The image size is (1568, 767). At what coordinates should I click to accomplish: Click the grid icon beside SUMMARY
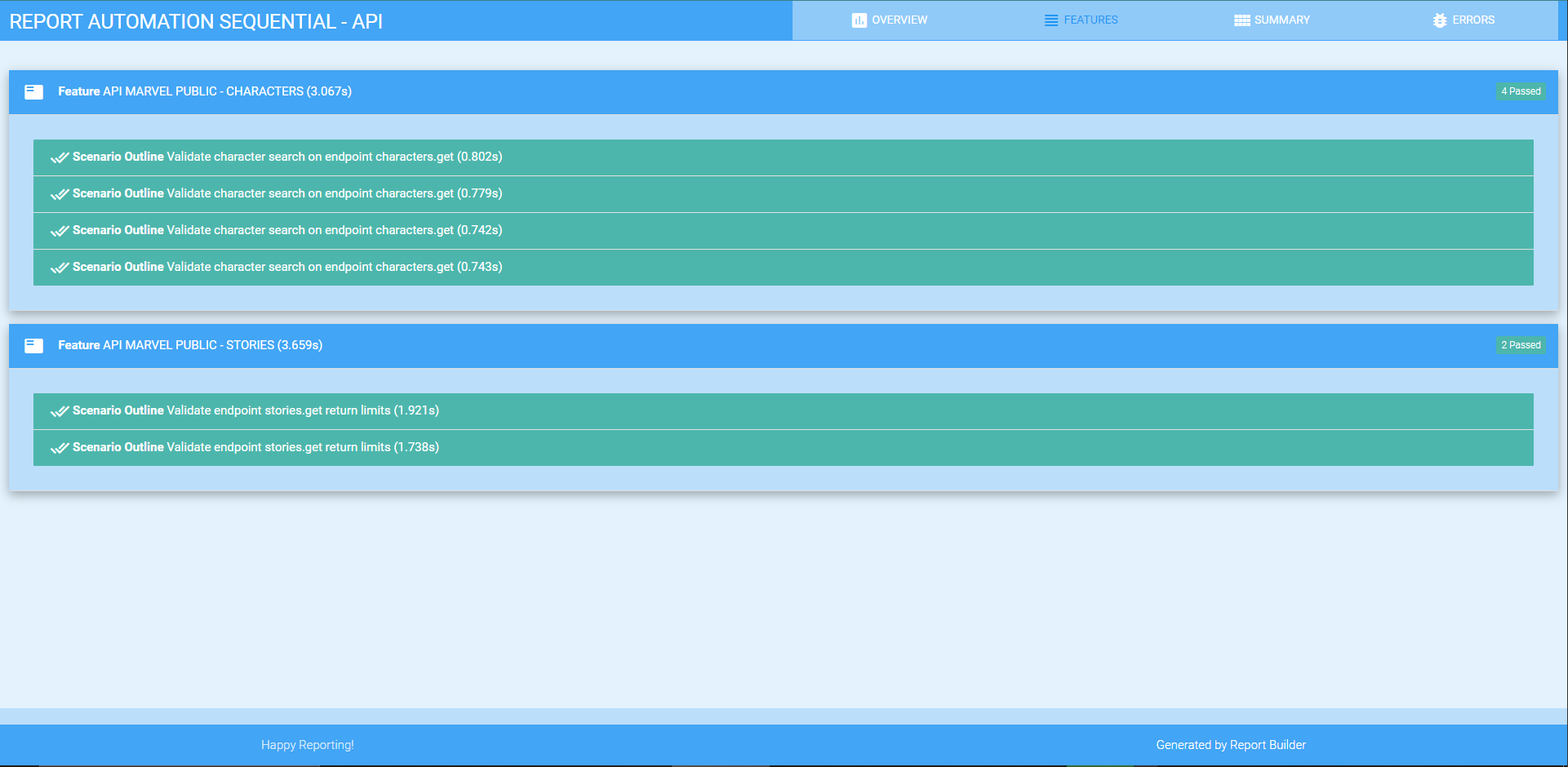(1243, 20)
